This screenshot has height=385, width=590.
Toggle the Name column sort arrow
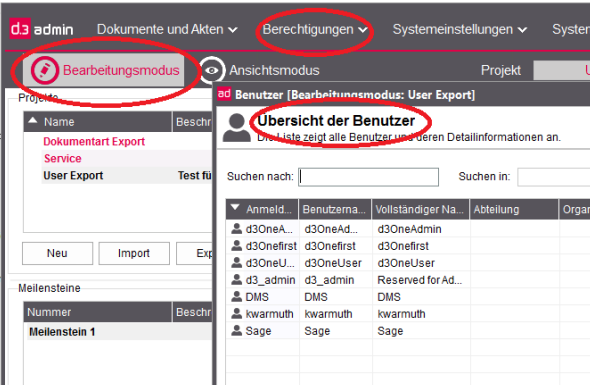(33, 120)
